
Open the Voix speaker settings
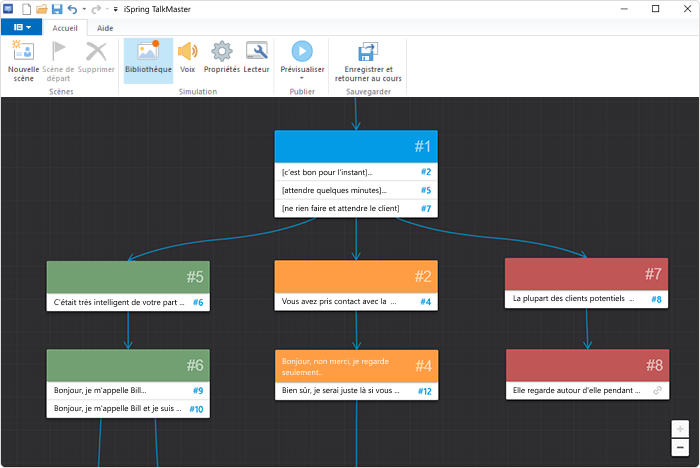[x=188, y=51]
